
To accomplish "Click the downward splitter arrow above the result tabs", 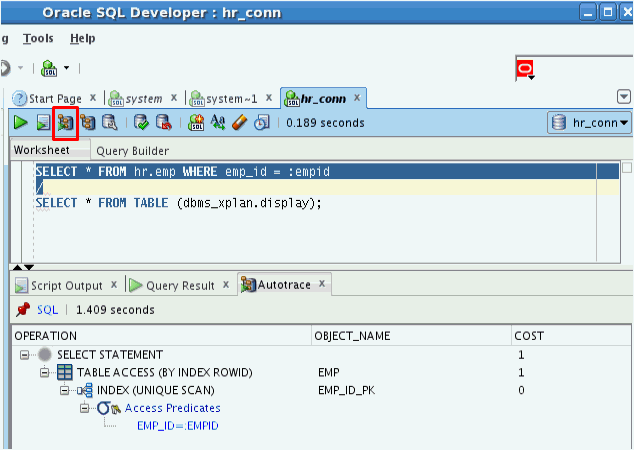I will point(29,267).
